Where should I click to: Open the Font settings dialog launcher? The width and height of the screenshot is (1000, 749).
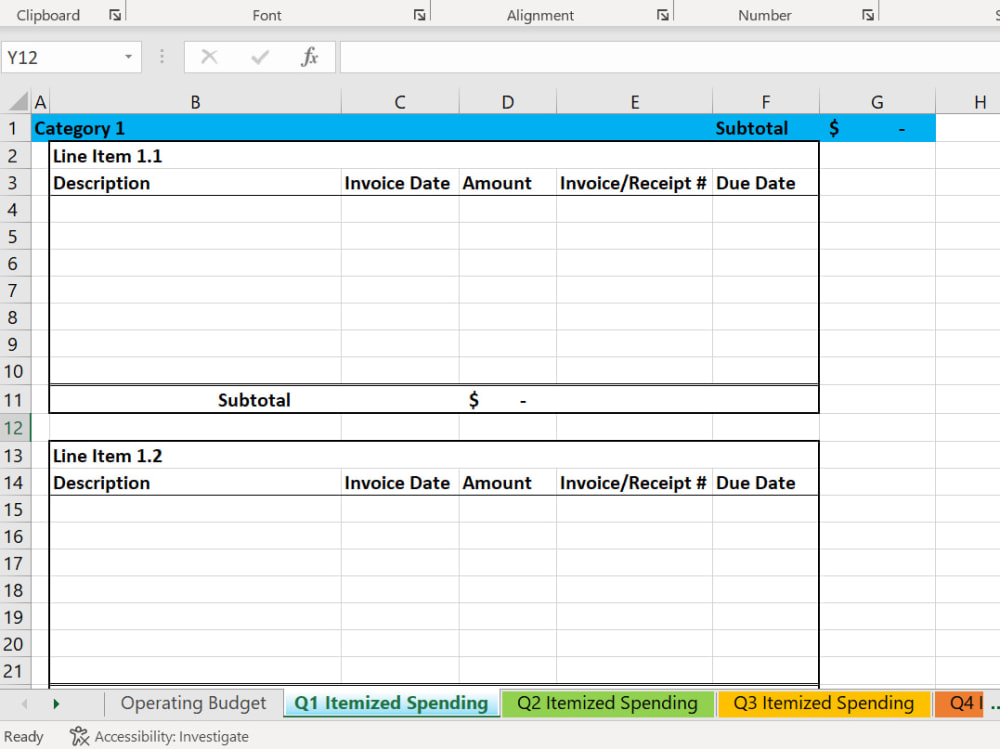pos(419,14)
